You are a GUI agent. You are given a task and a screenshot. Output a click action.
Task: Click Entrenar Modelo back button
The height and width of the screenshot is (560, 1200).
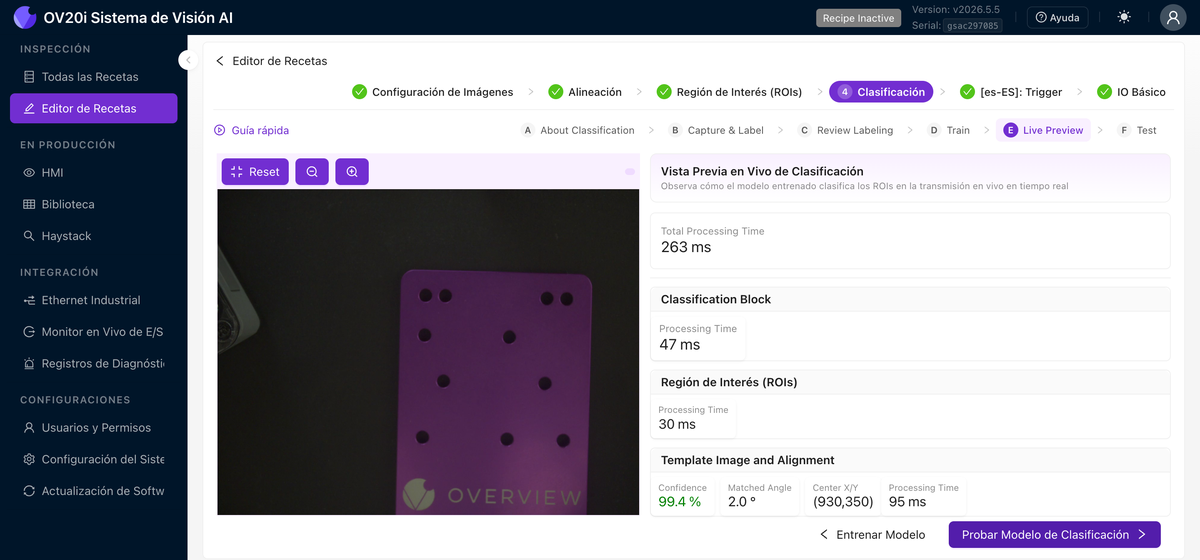tap(872, 535)
